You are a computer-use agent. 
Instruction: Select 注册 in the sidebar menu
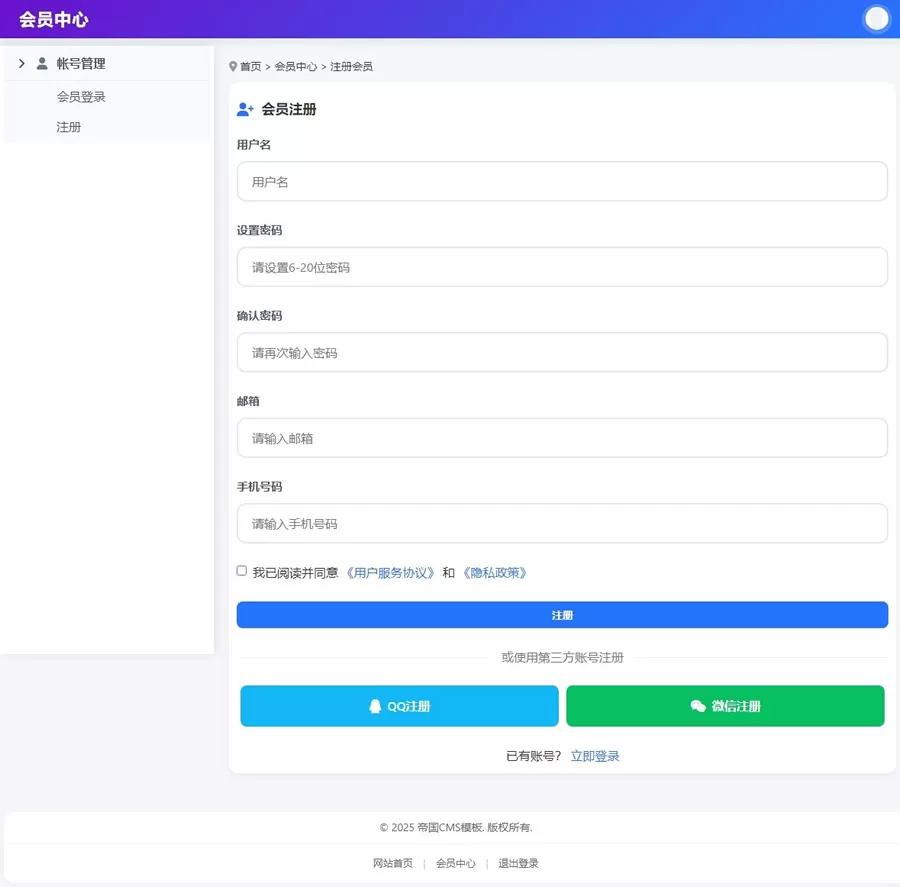click(x=68, y=127)
